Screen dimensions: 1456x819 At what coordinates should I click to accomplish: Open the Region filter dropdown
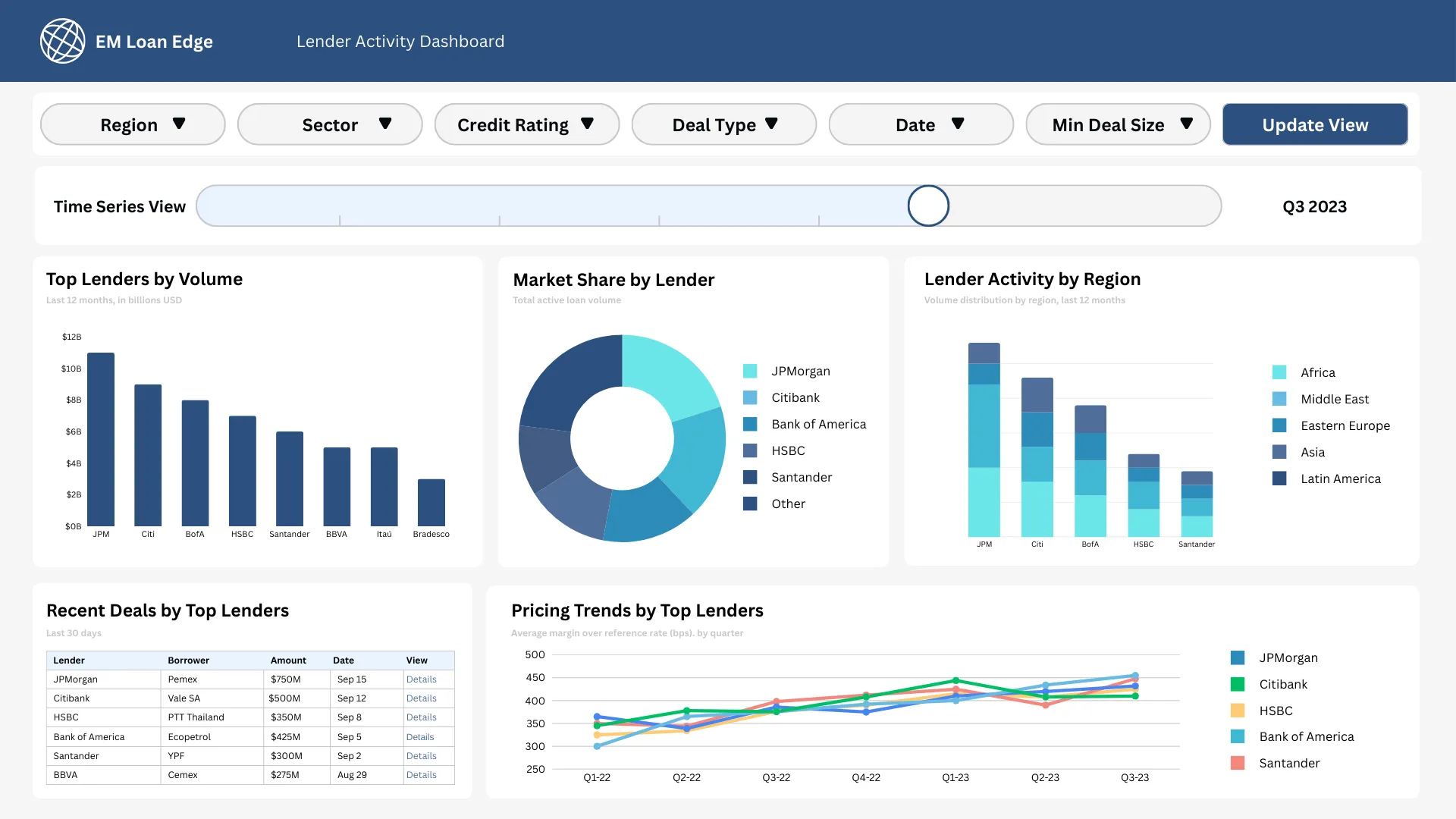[x=133, y=124]
